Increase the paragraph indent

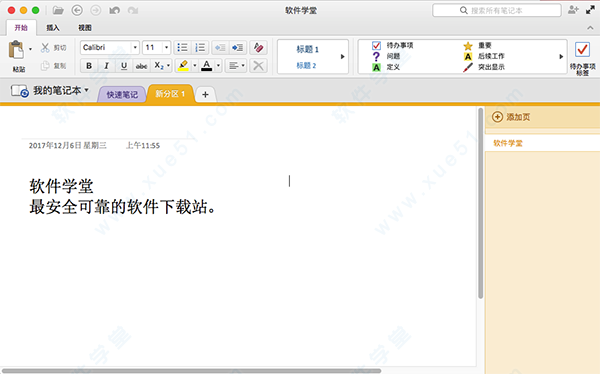[237, 47]
